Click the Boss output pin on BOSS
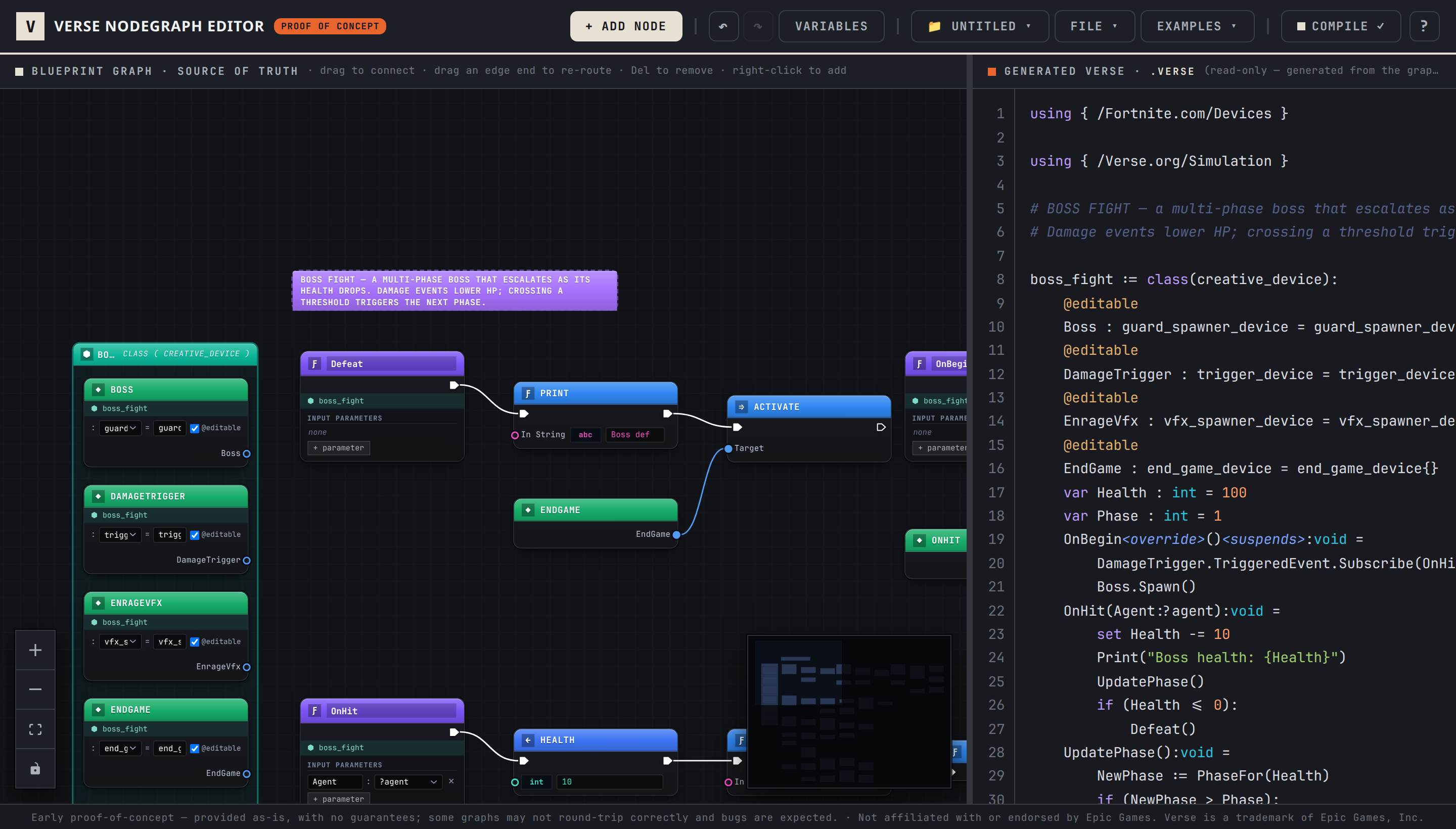1456x829 pixels. tap(247, 454)
